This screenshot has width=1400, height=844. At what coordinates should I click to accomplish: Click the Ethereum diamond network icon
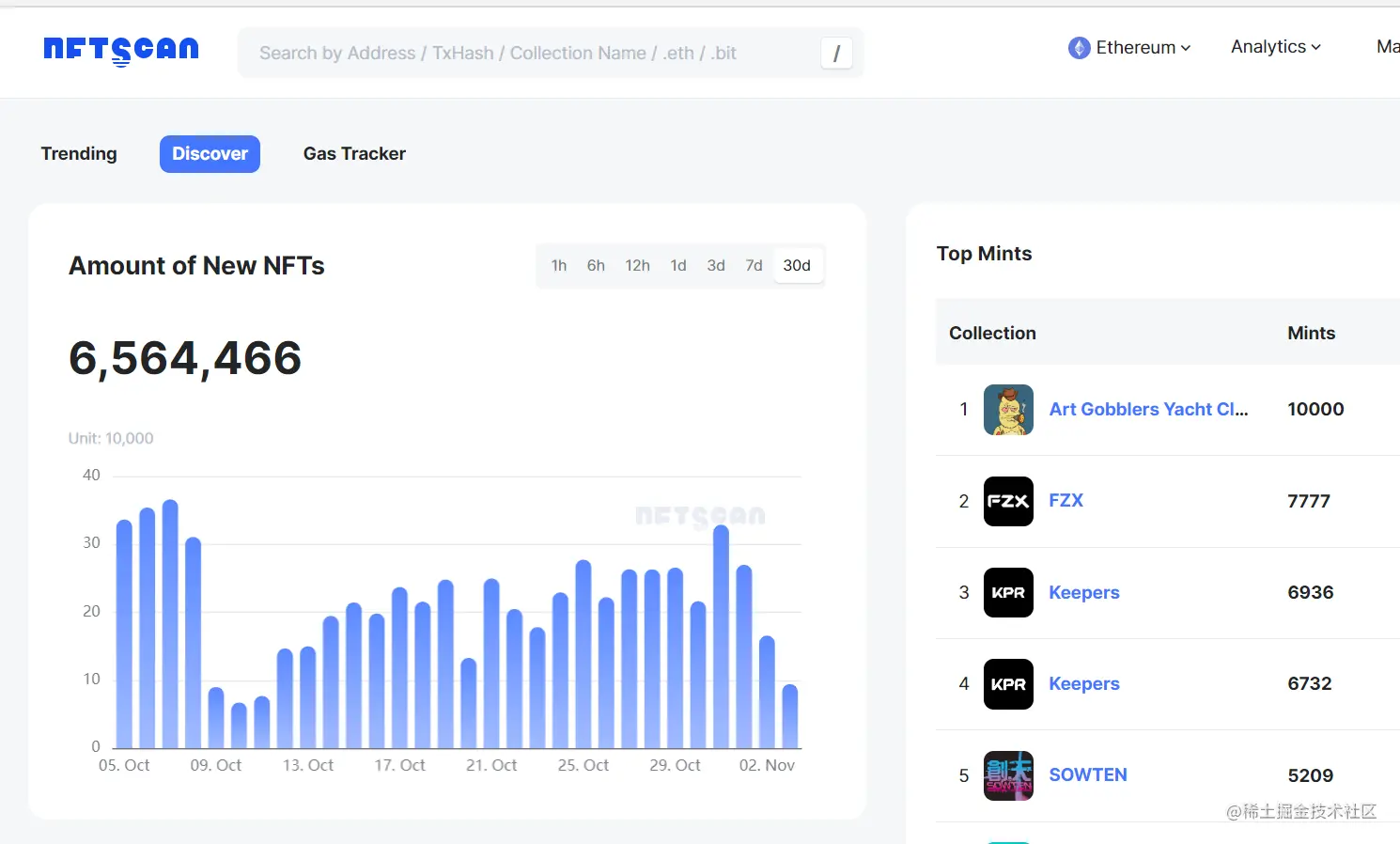point(1079,48)
